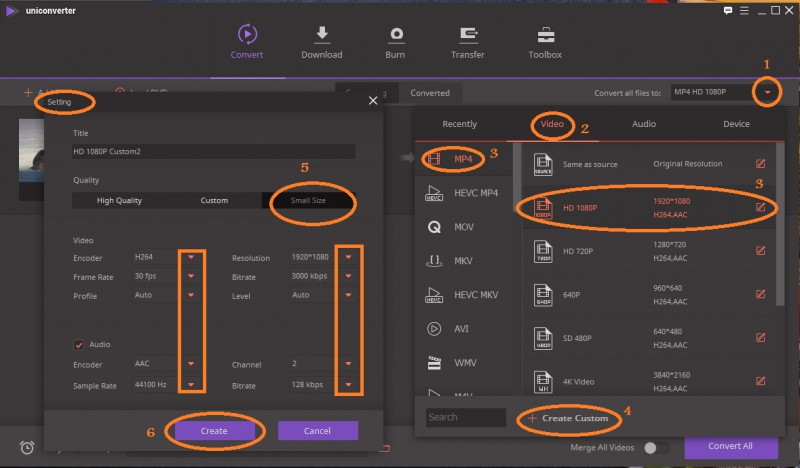Expand the video Encoder H264 dropdown

point(191,257)
